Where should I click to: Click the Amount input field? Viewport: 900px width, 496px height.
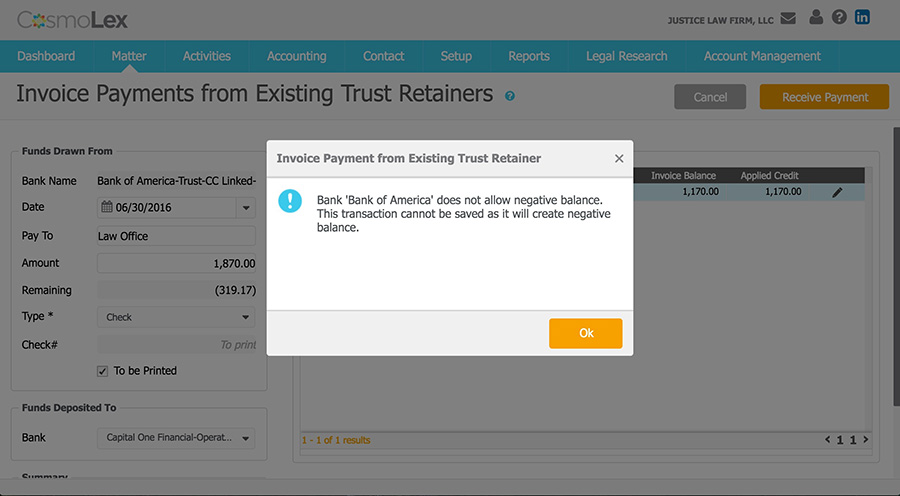point(176,264)
